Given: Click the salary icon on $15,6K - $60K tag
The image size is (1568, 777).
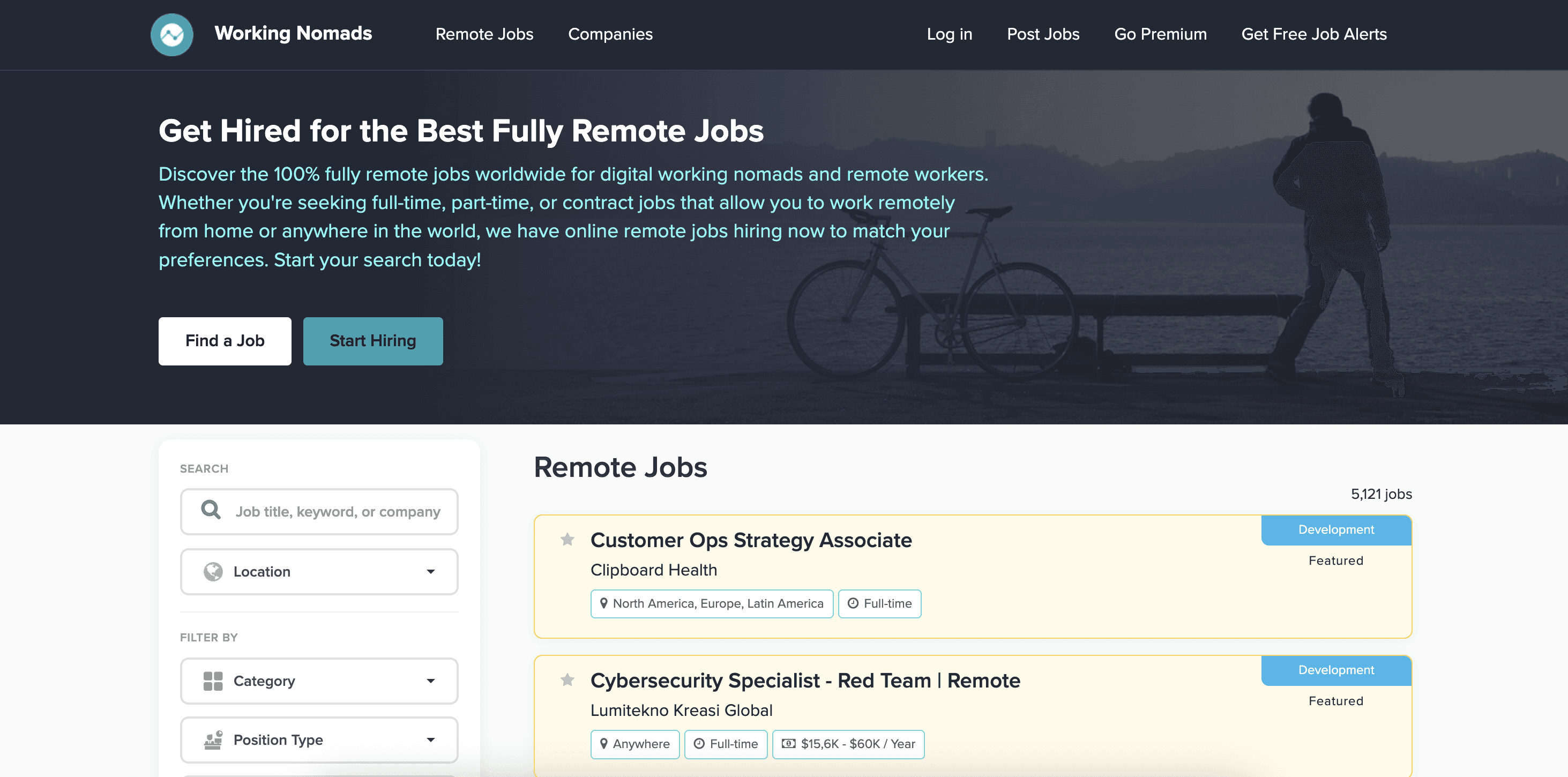Looking at the screenshot, I should click(x=788, y=744).
